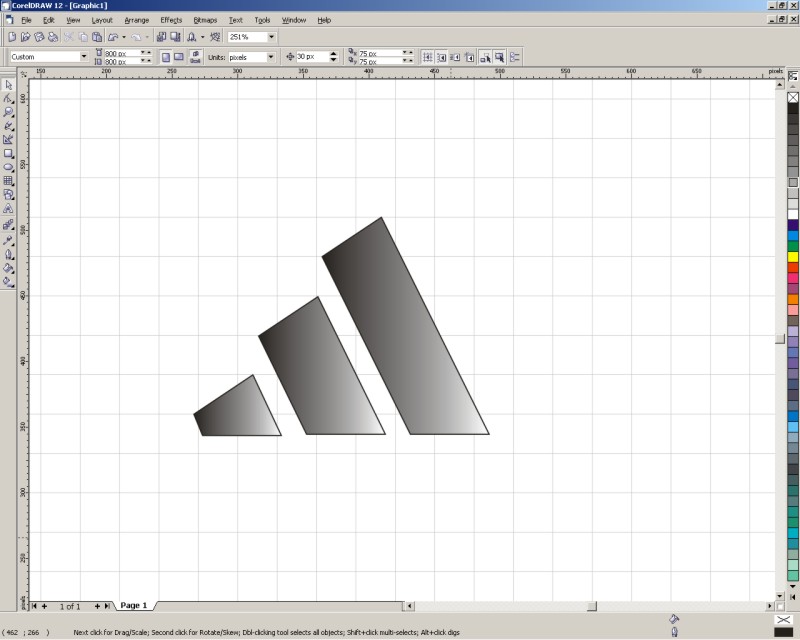Click the Corel online icon
Viewport: 800px width, 640px height.
tap(215, 37)
